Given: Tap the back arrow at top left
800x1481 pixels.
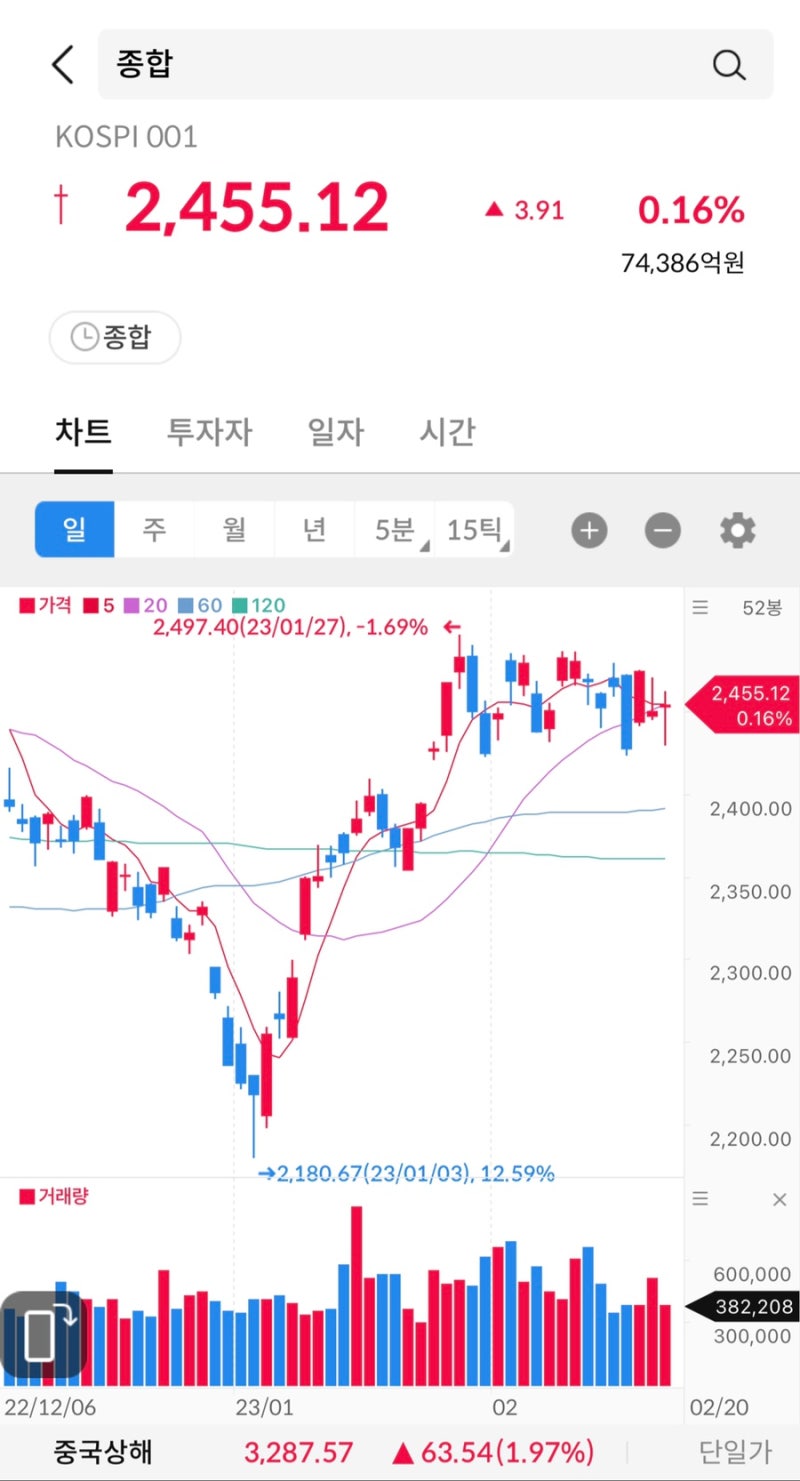Looking at the screenshot, I should [x=62, y=63].
